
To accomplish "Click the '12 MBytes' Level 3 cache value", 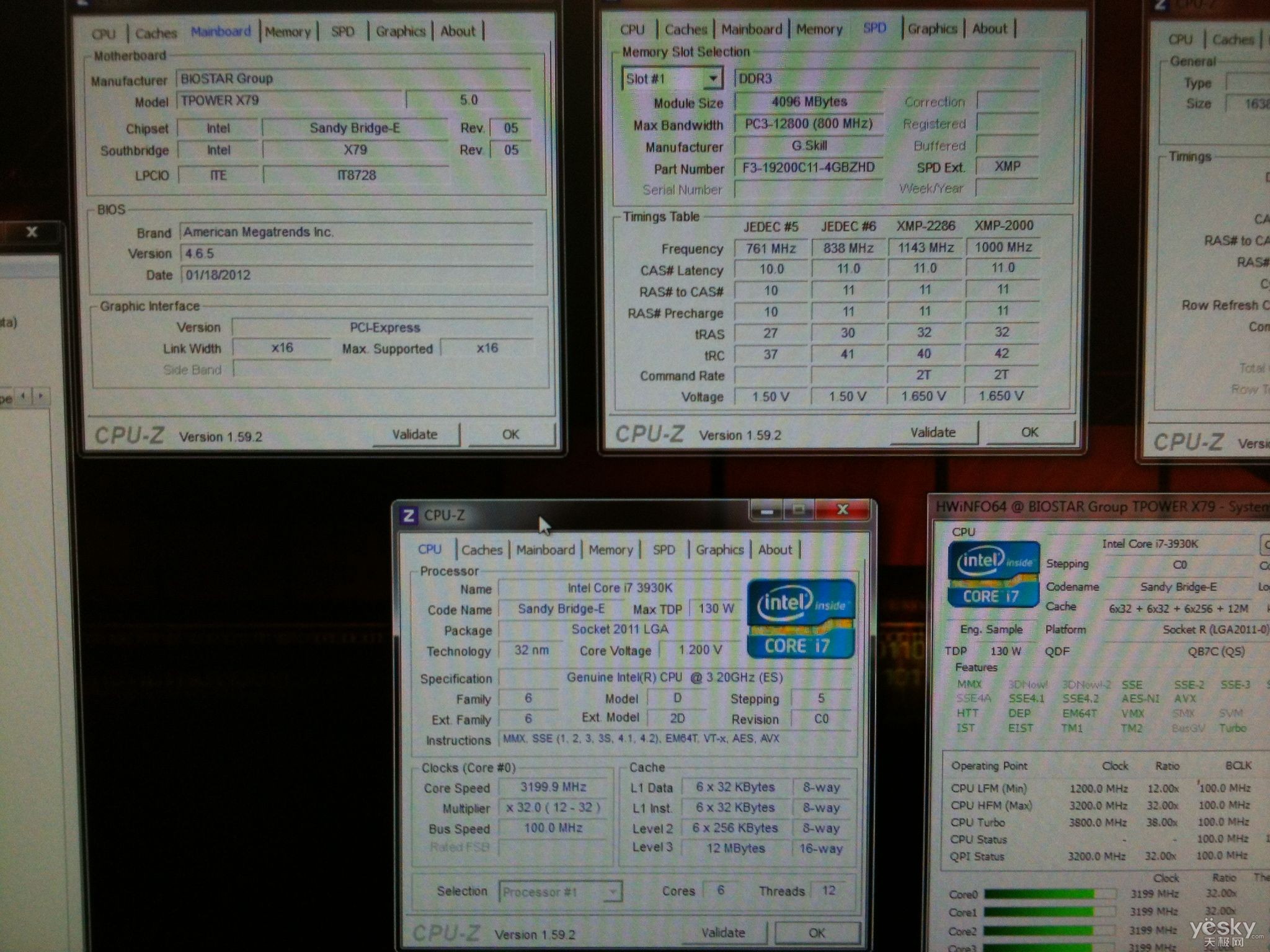I will click(736, 848).
